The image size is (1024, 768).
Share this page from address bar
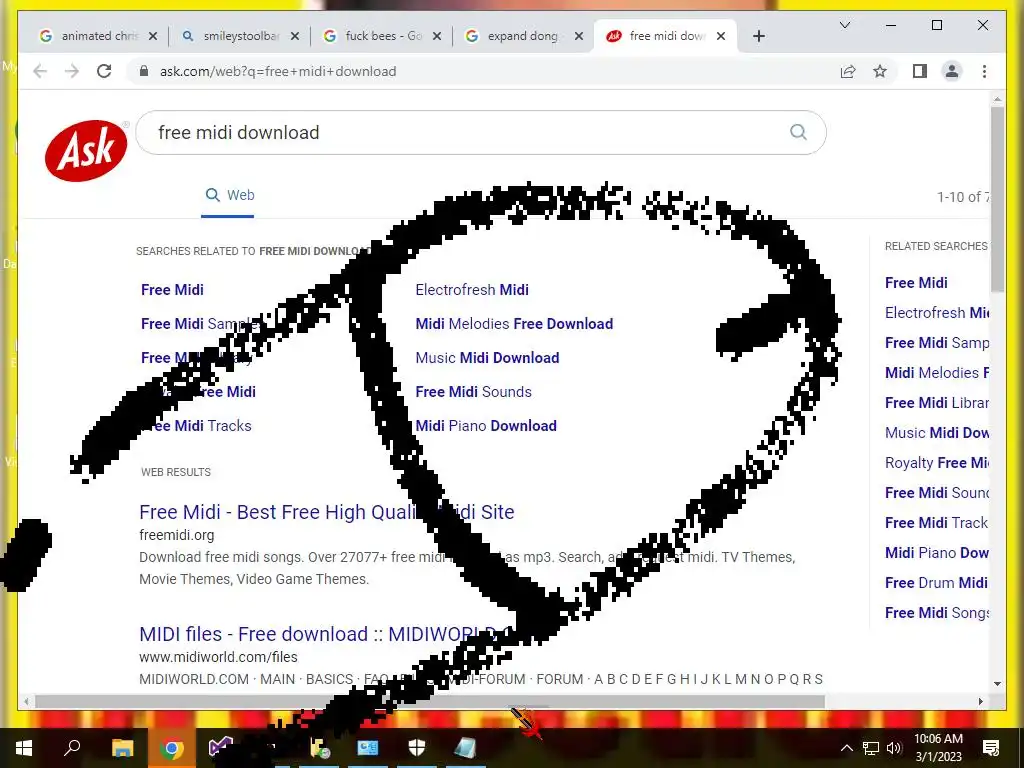point(848,71)
